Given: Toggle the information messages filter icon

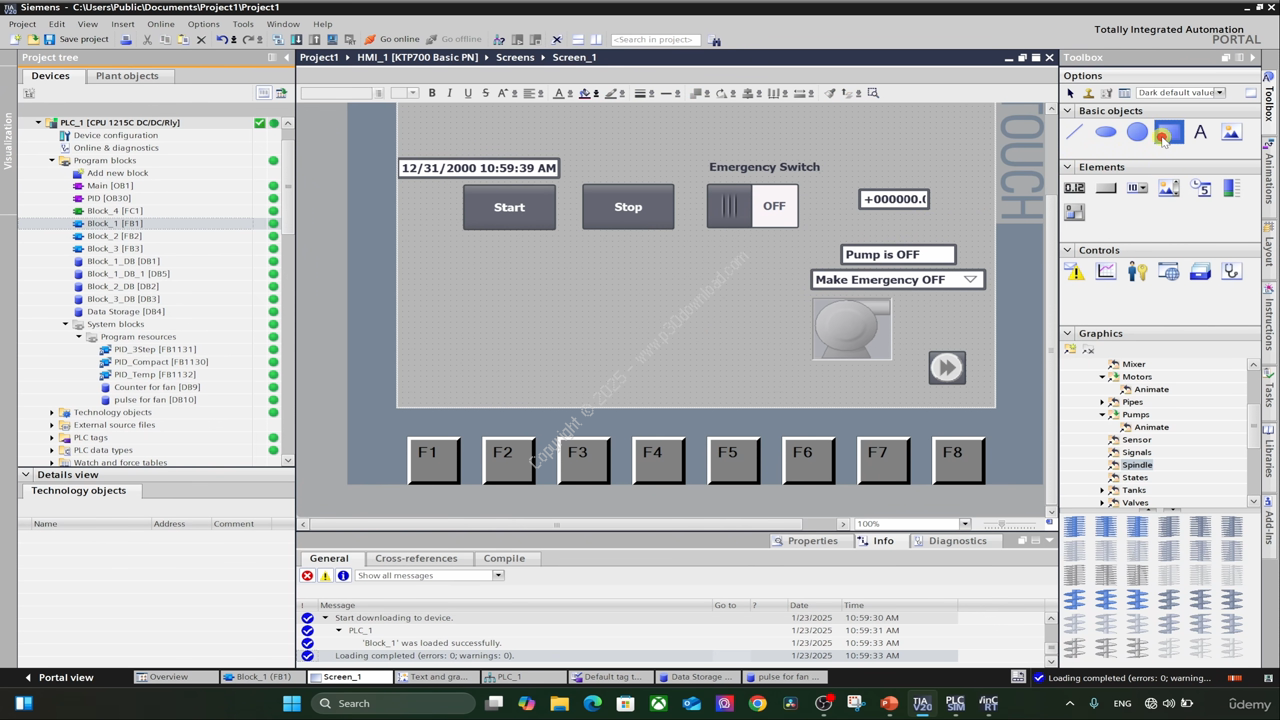Looking at the screenshot, I should (x=343, y=575).
